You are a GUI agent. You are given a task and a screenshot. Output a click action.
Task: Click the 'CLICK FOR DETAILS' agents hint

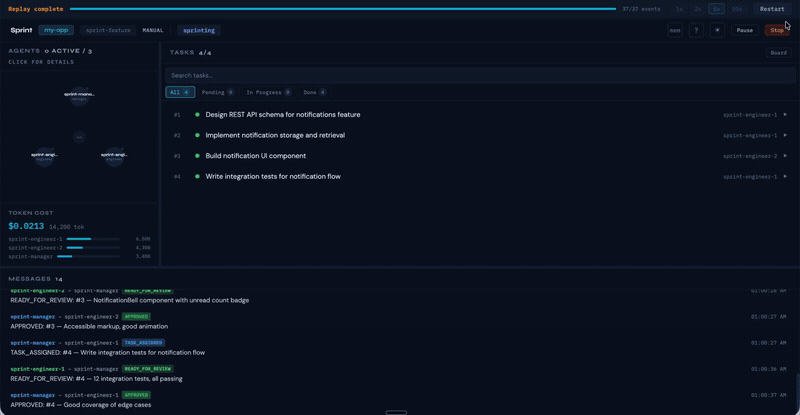[x=41, y=62]
